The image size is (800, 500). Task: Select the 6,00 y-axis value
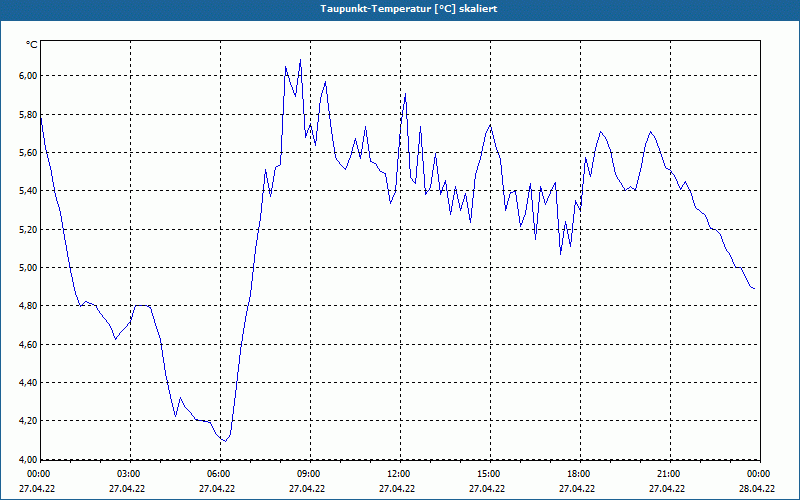pos(29,76)
